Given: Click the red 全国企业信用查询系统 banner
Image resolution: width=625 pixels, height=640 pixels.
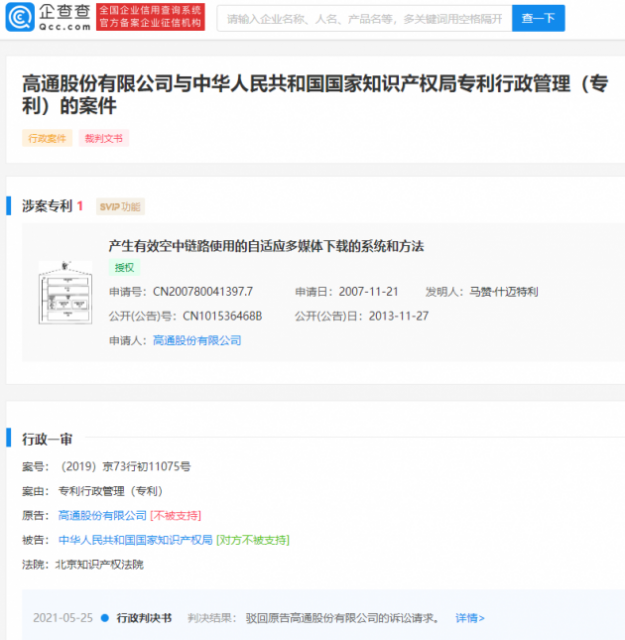Looking at the screenshot, I should click(x=150, y=17).
